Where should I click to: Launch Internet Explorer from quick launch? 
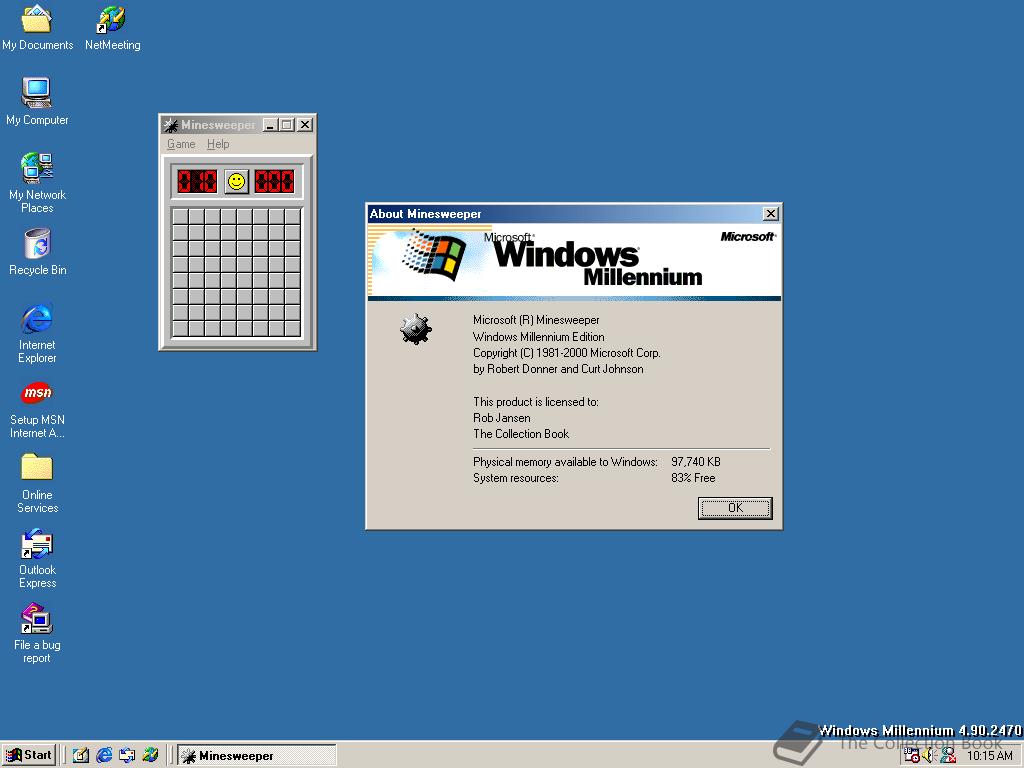[104, 756]
